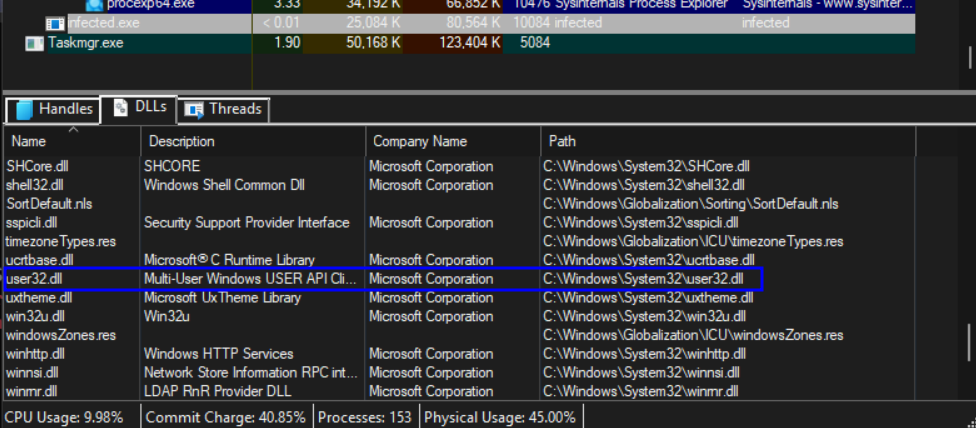Select the SortDefault.nls row
Screen dimensions: 976x428
pos(459,204)
